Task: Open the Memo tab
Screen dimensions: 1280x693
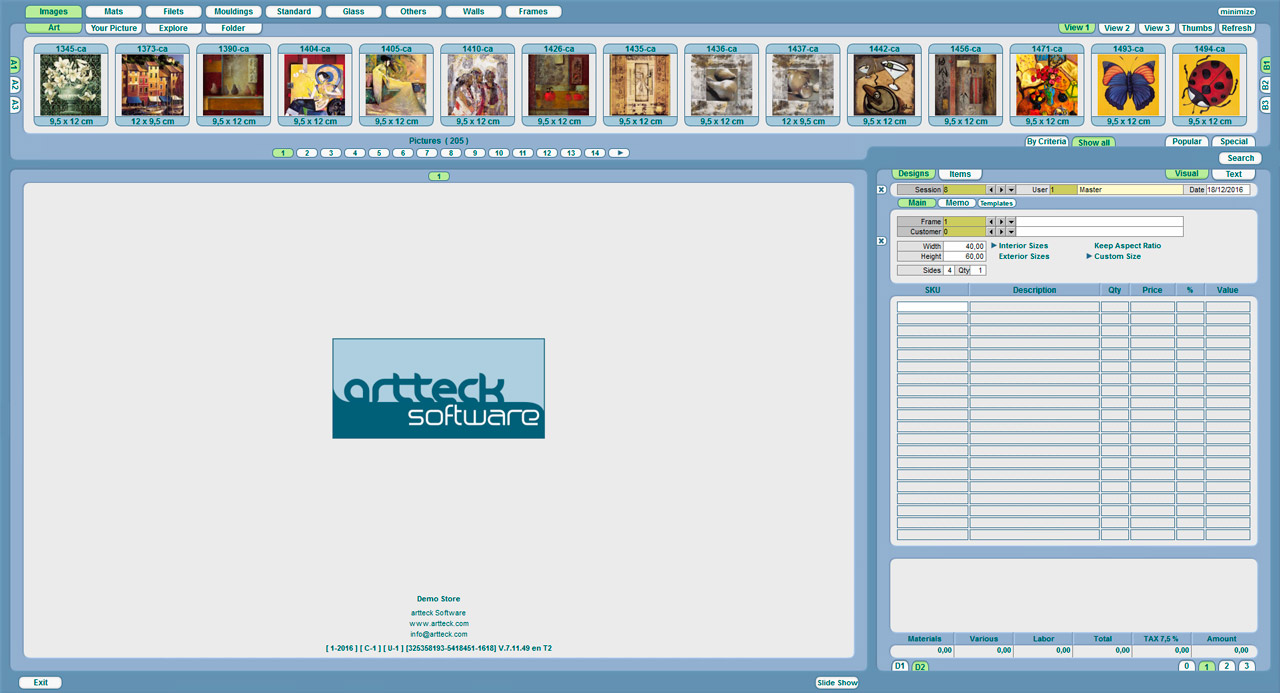Action: coord(957,203)
